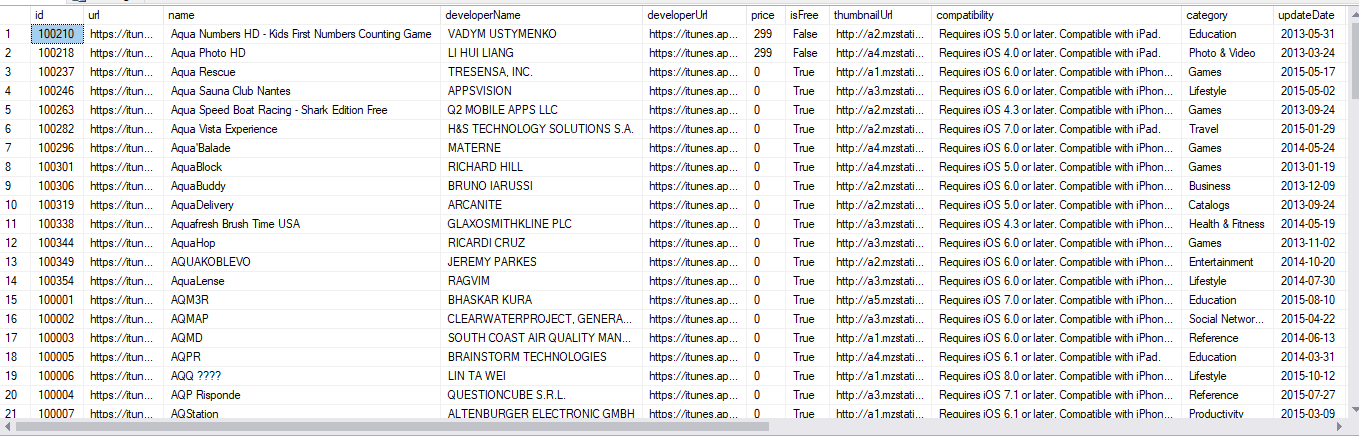
Task: Click the name cell AQM3R
Action: point(303,300)
